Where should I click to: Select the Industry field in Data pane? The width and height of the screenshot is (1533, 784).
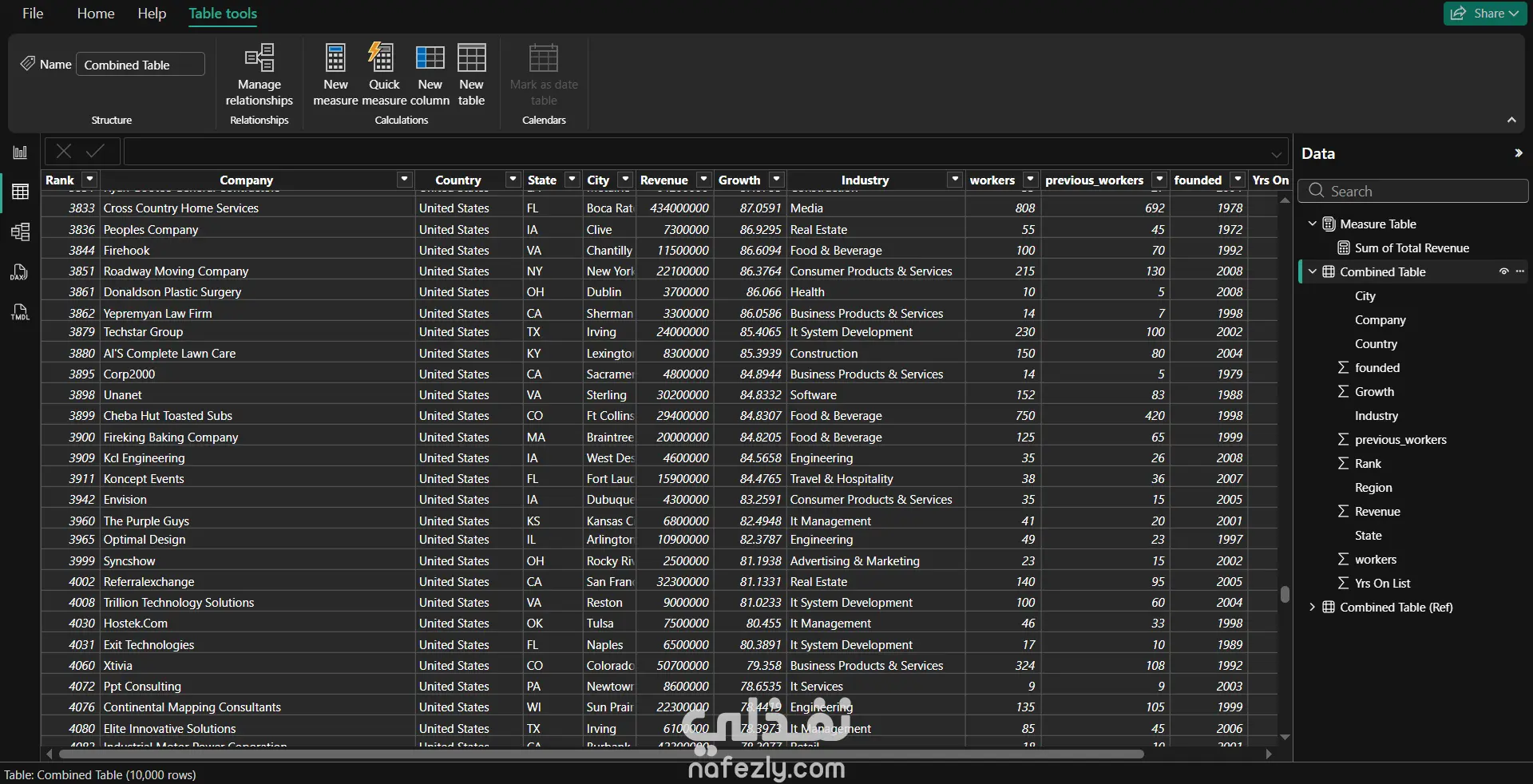tap(1377, 415)
